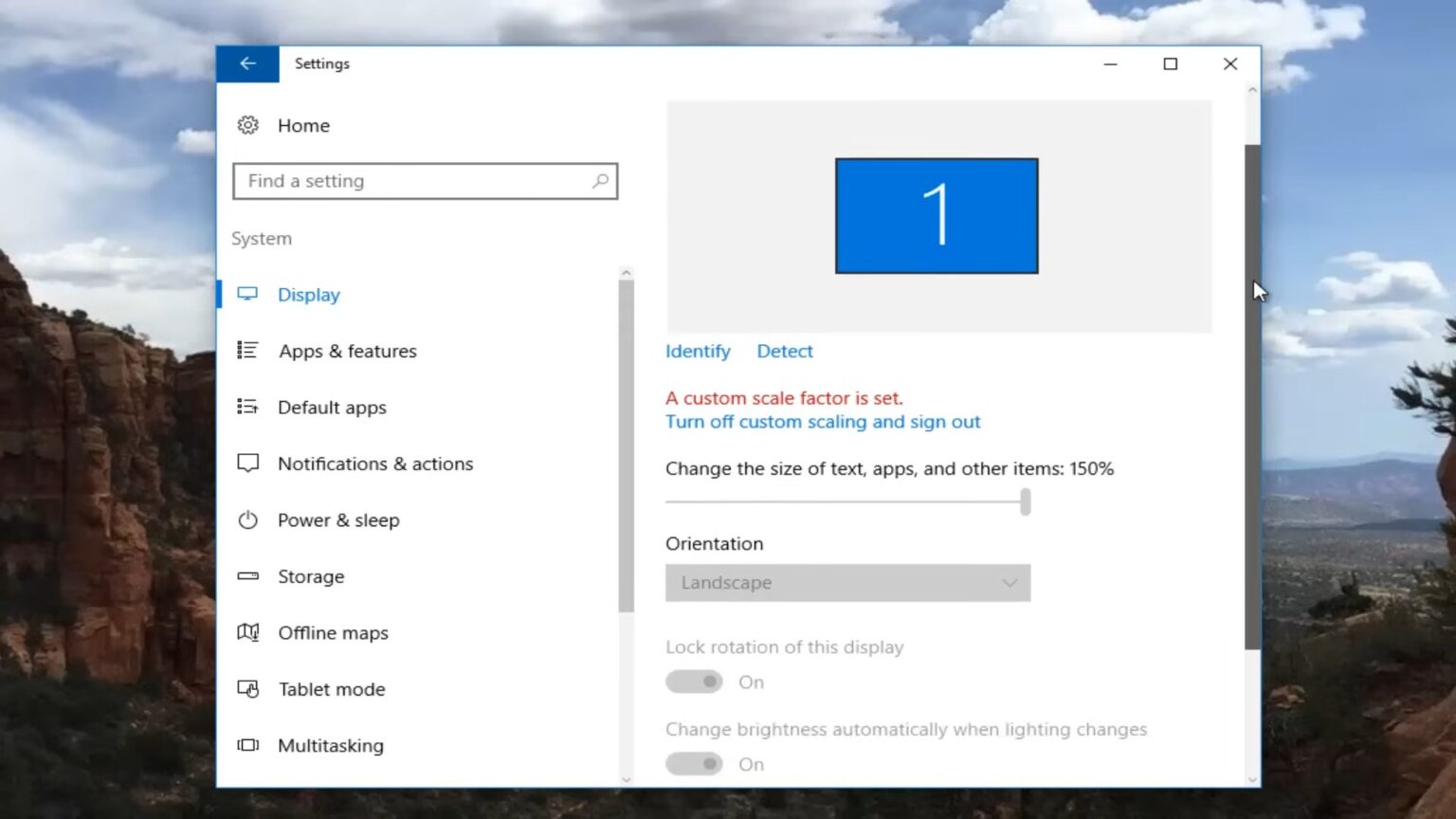1456x819 pixels.
Task: Click the Home gear icon
Action: [x=247, y=124]
